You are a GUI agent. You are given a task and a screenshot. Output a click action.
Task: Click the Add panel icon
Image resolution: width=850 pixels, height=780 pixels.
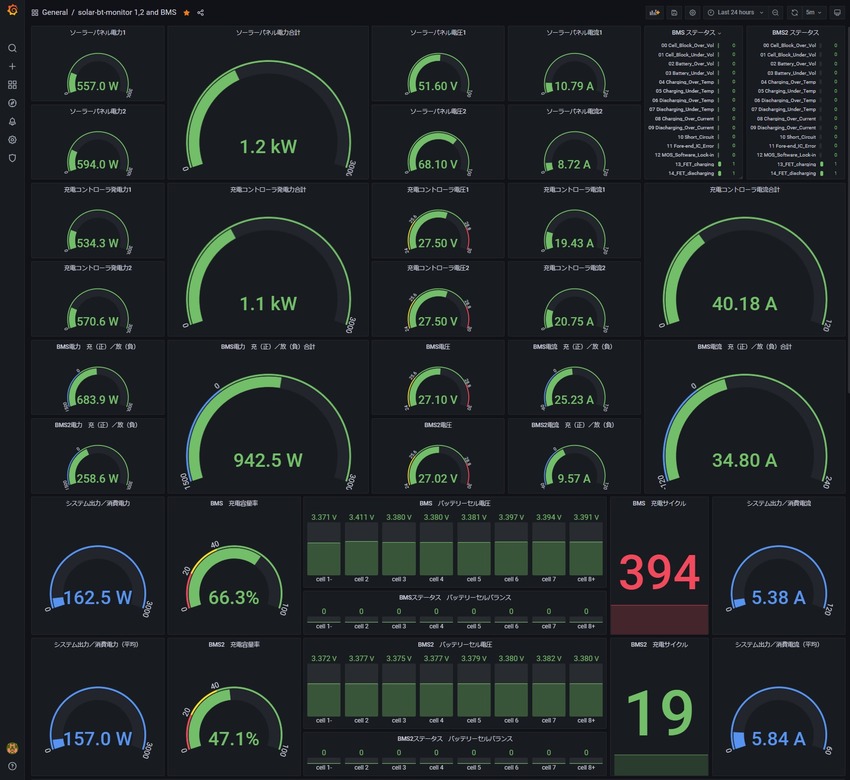click(655, 12)
